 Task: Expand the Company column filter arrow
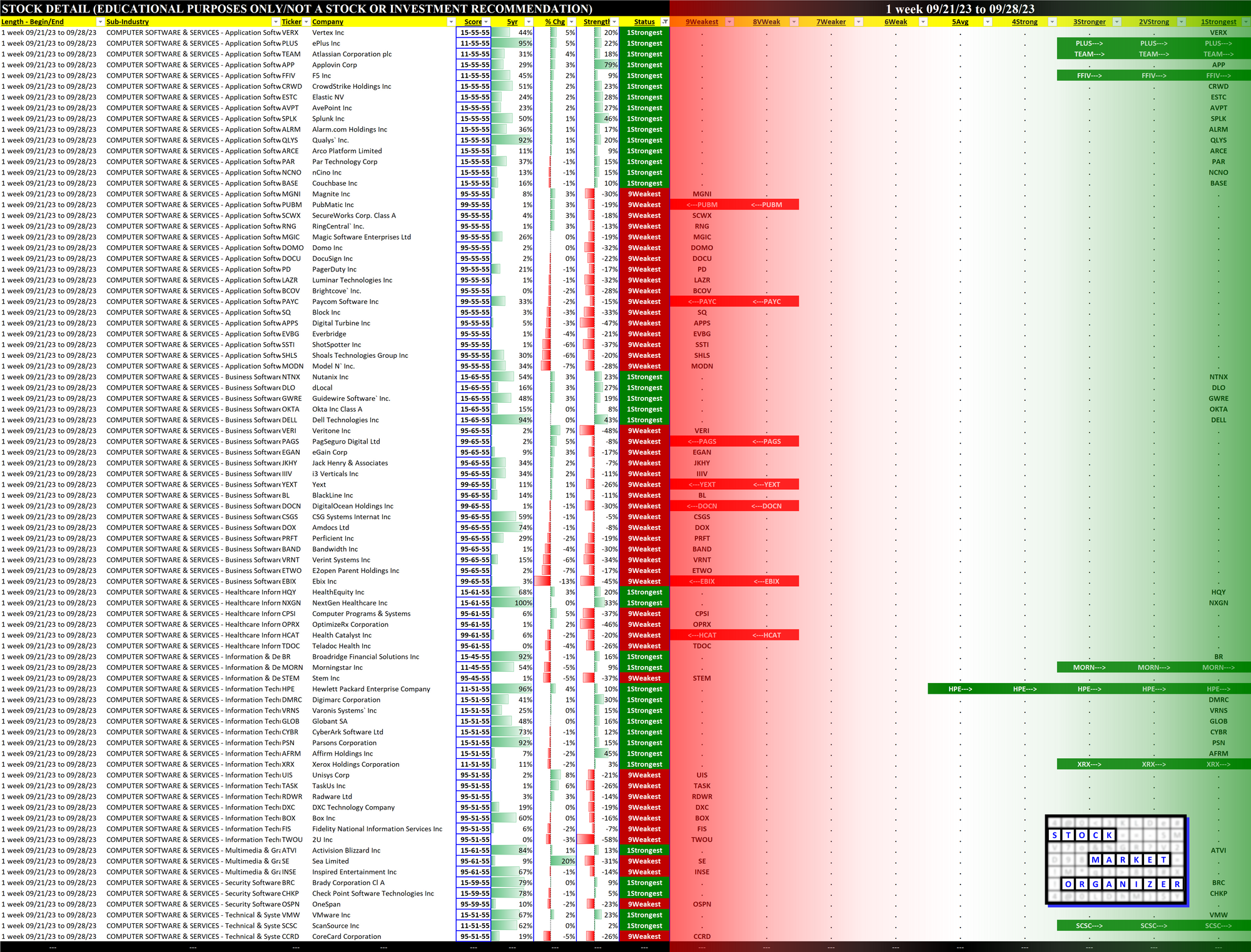(451, 22)
